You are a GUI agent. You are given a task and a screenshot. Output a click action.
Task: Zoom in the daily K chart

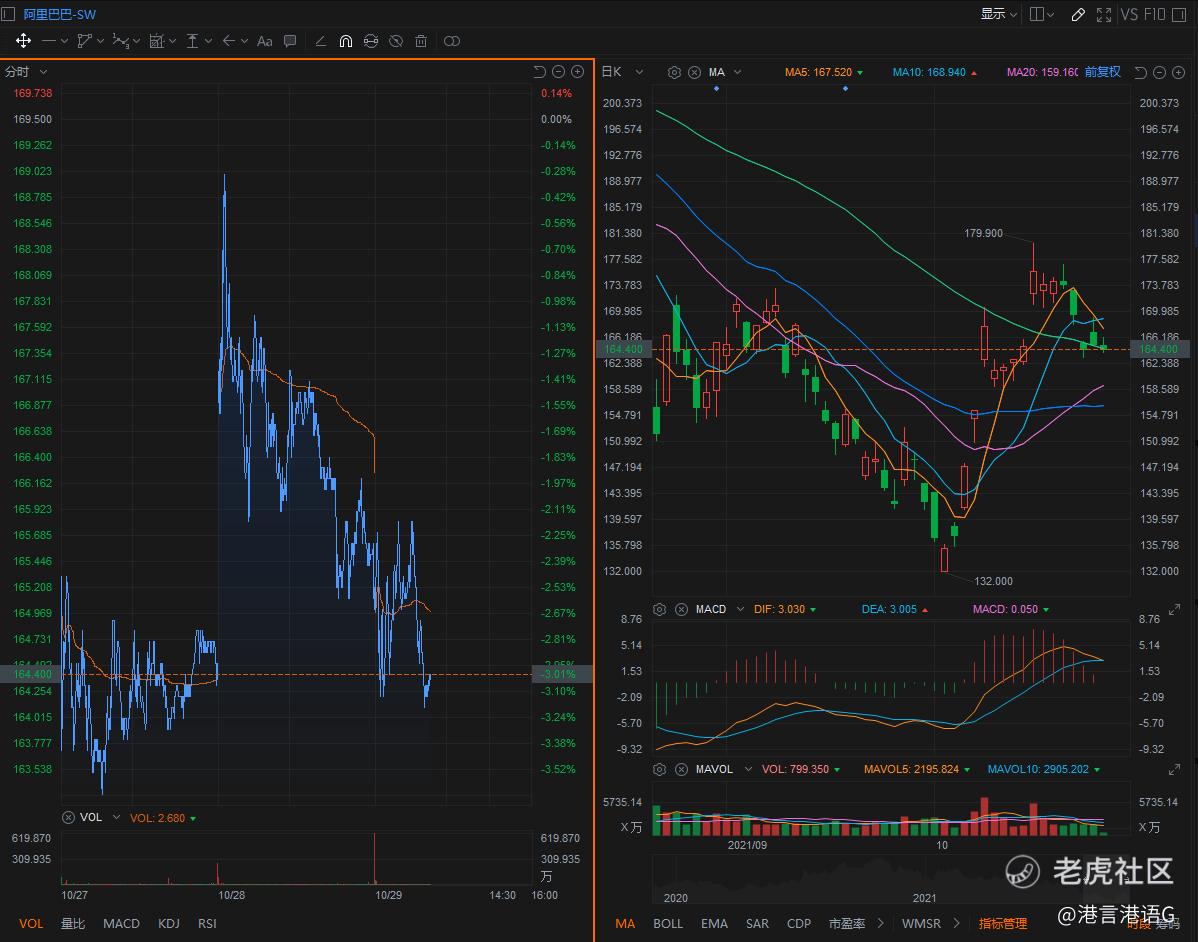[x=1178, y=73]
